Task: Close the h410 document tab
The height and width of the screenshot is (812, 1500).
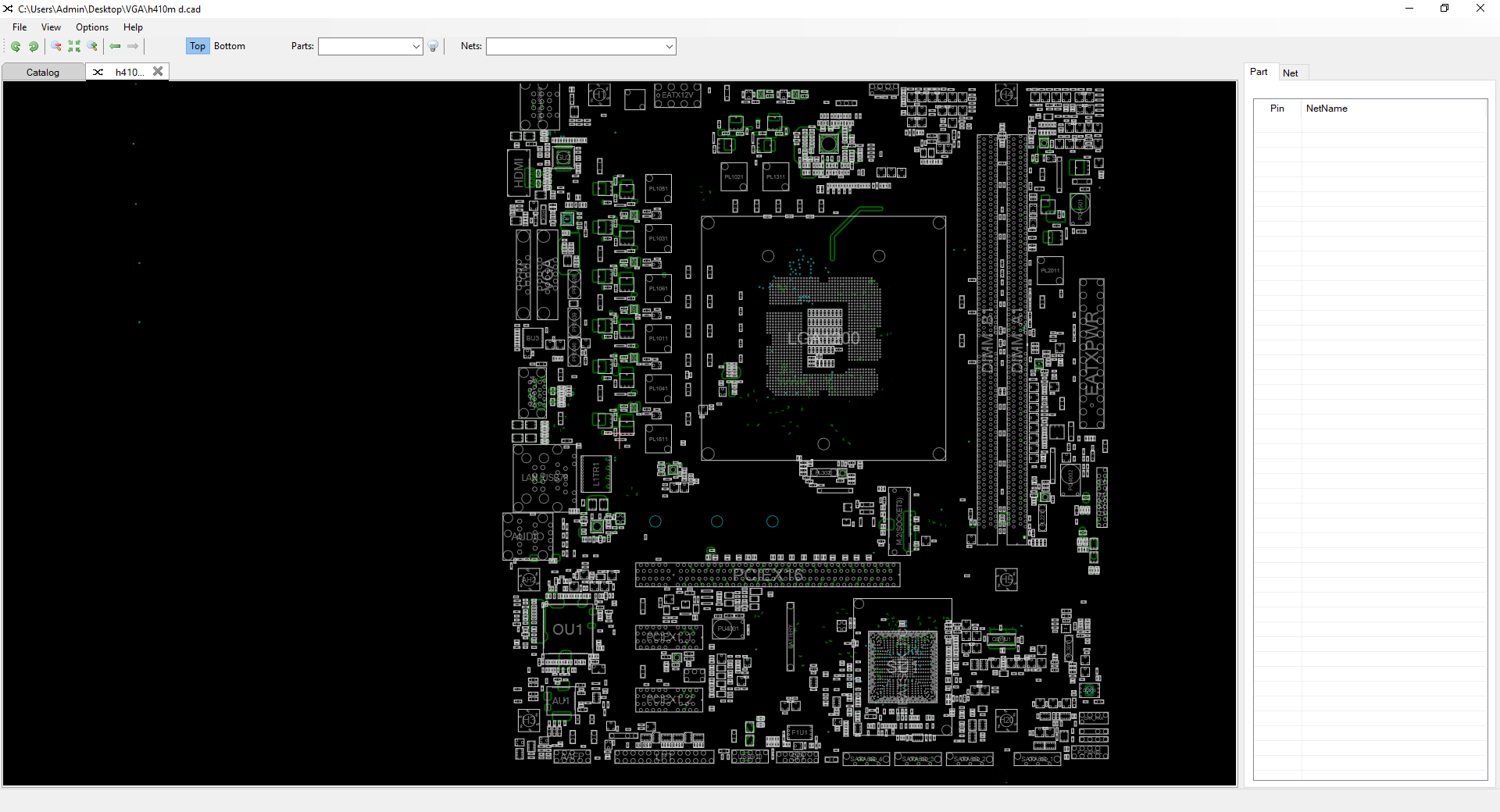Action: [158, 71]
